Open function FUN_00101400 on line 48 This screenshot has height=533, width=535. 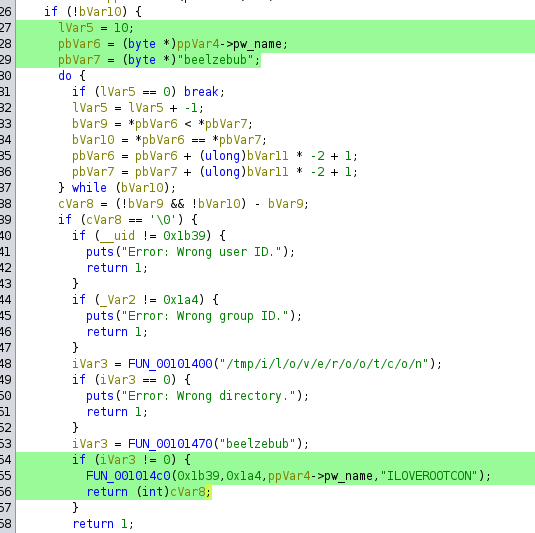(170, 364)
